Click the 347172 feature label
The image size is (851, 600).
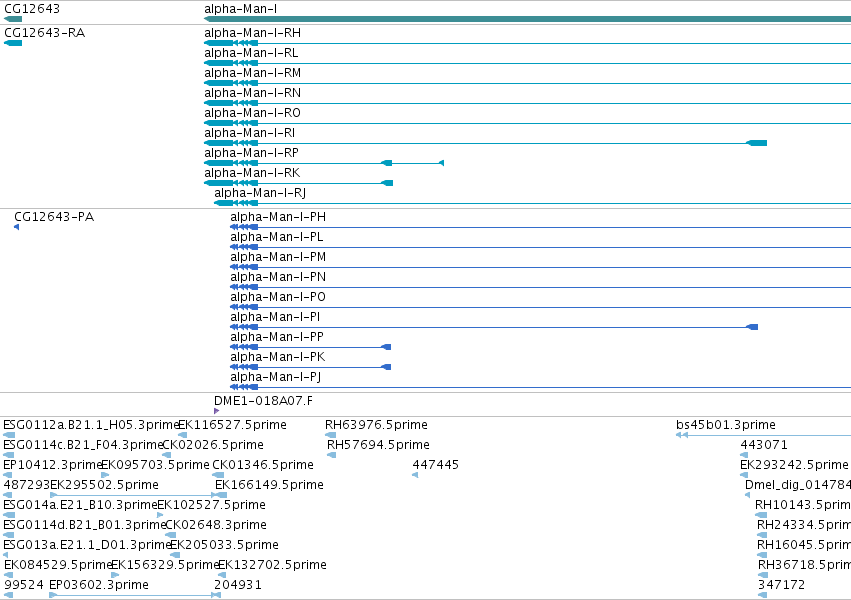[x=782, y=585]
